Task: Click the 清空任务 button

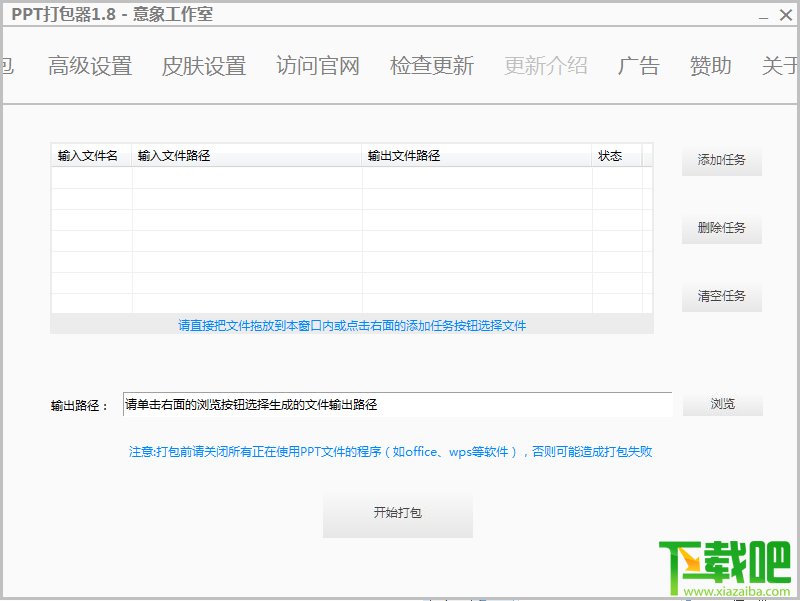Action: point(721,296)
